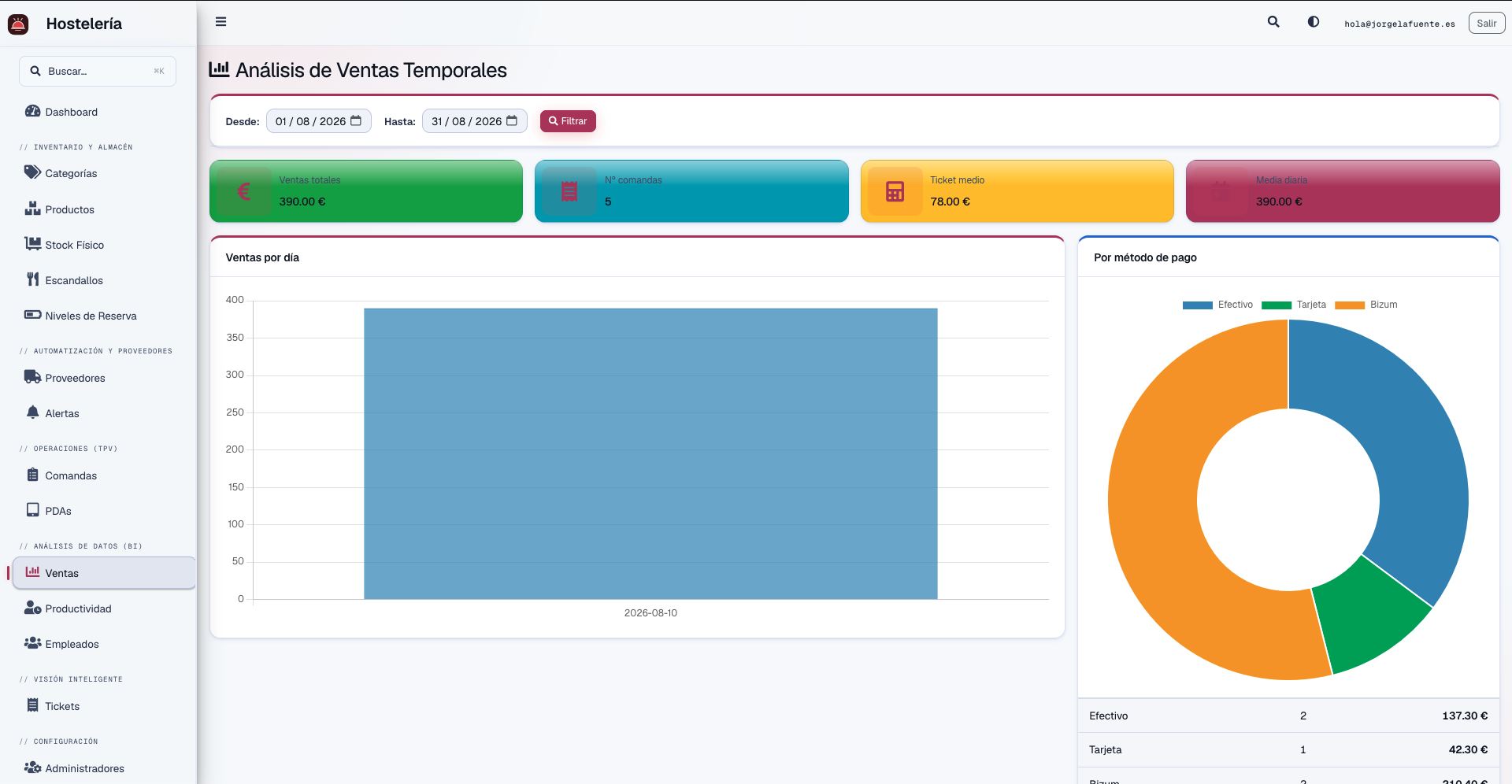Click the 2026-08-10 sales bar
Screen dimensions: 1512x784
[650, 453]
